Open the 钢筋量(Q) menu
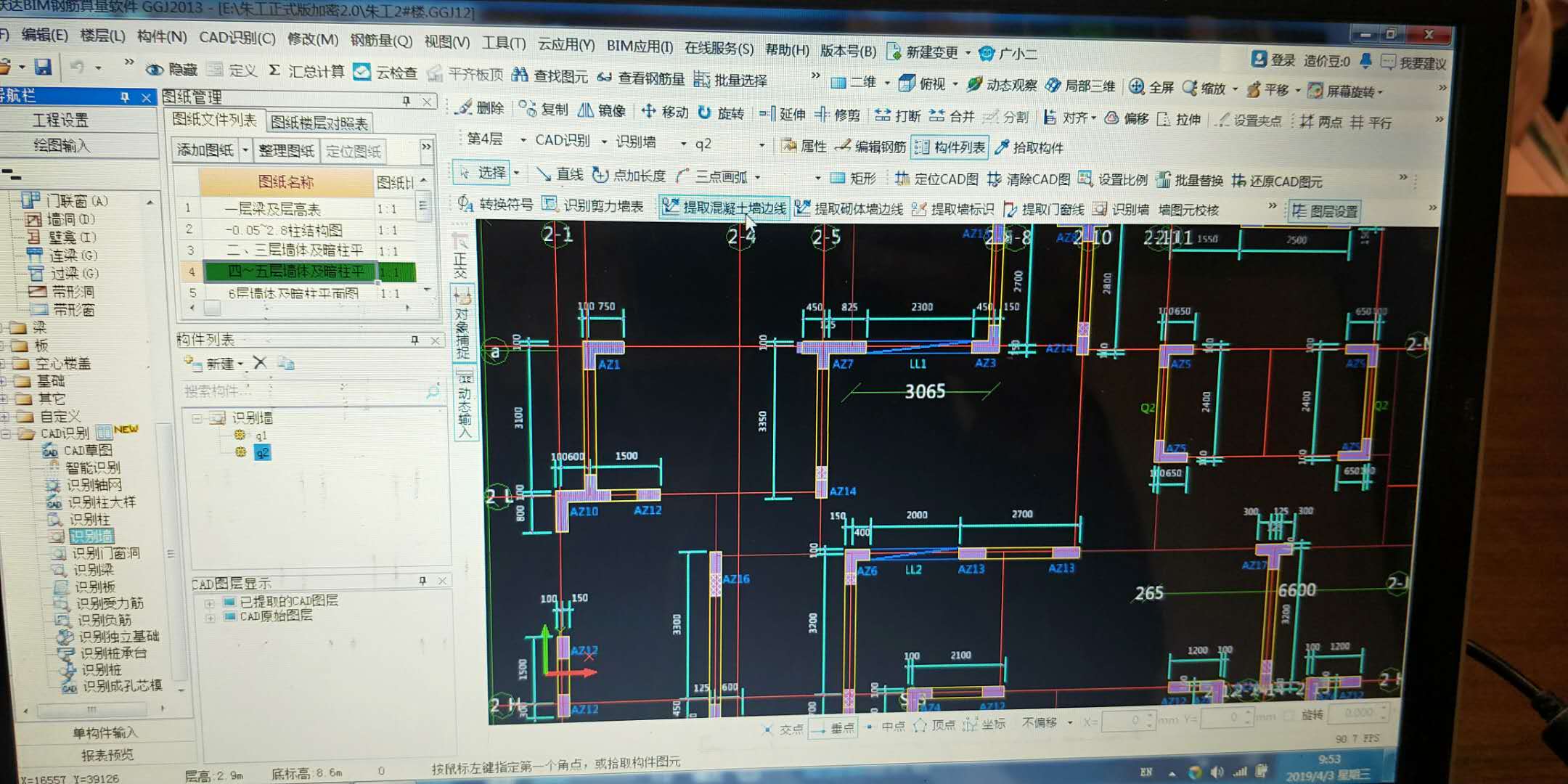1568x784 pixels. 381,41
